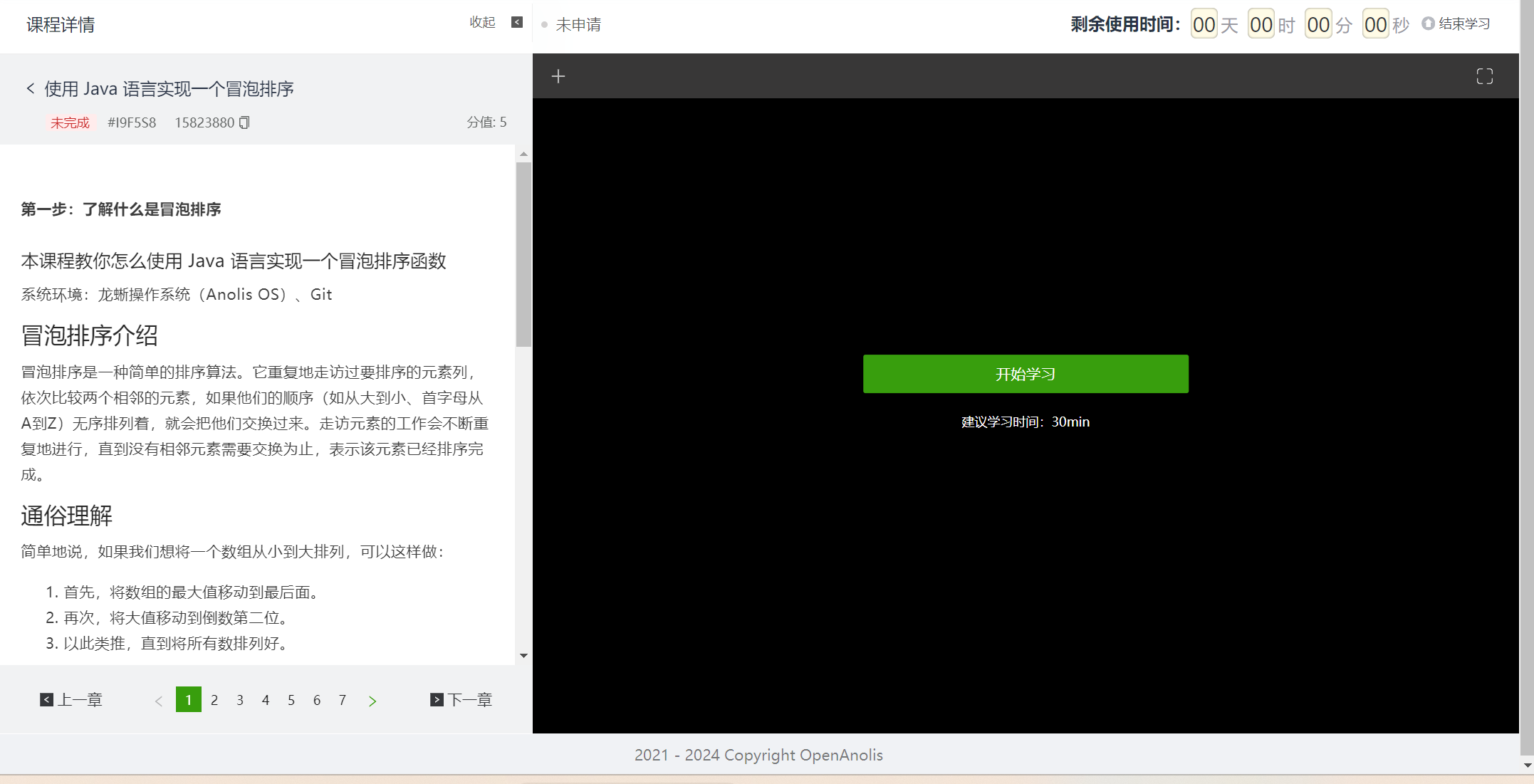The height and width of the screenshot is (784, 1534).
Task: Select page 3 in the pagination
Action: click(240, 700)
